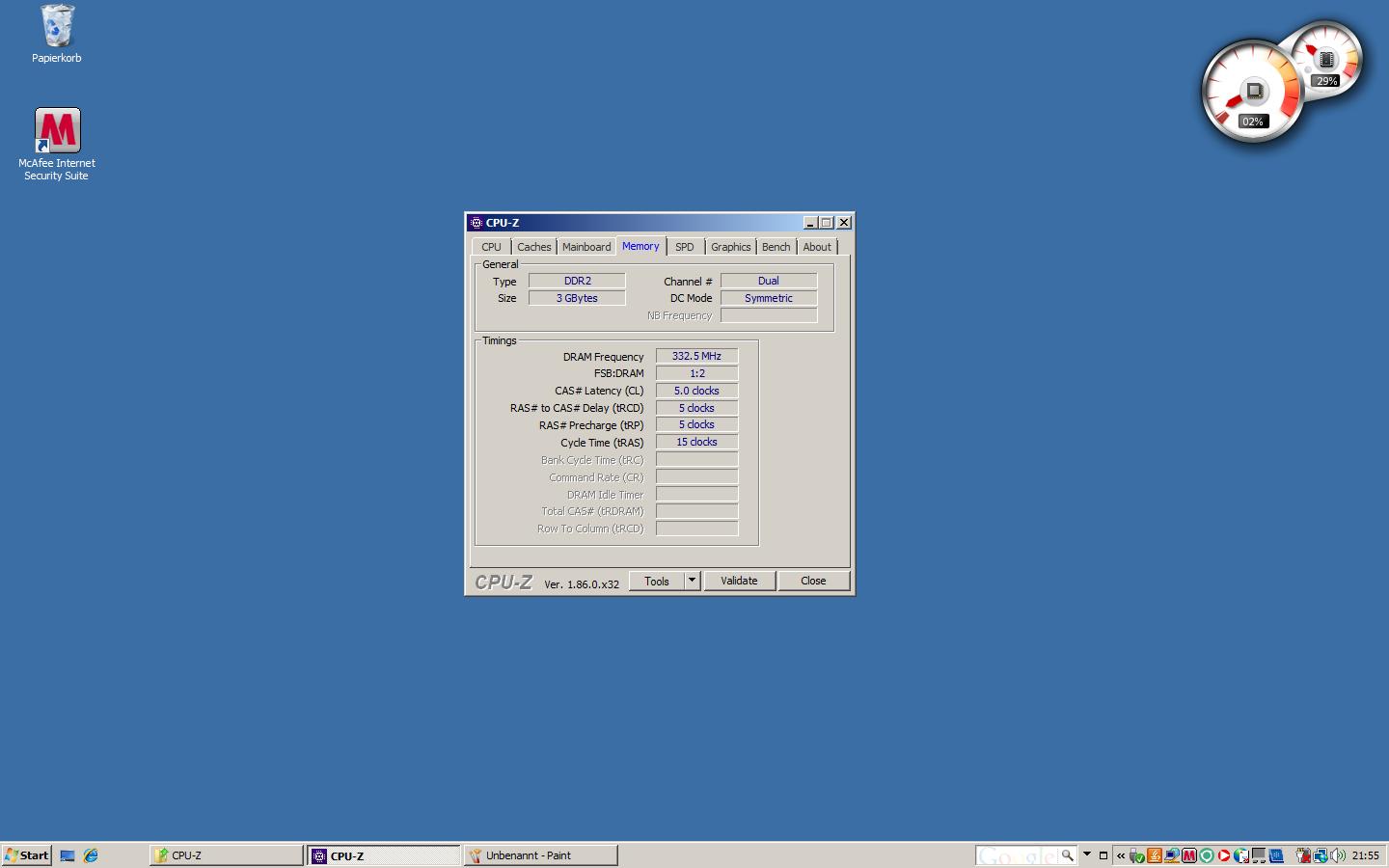1389x868 pixels.
Task: Click the DDR2 type field
Action: (577, 281)
